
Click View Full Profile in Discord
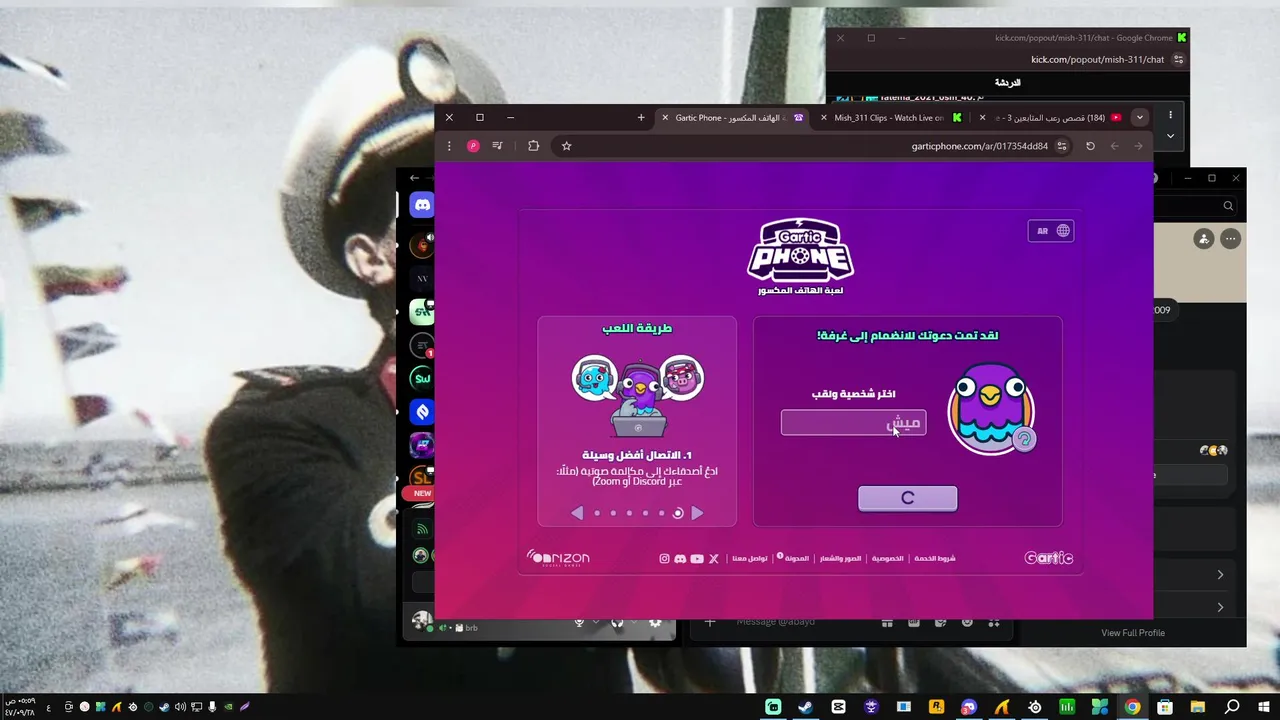[x=1133, y=633]
